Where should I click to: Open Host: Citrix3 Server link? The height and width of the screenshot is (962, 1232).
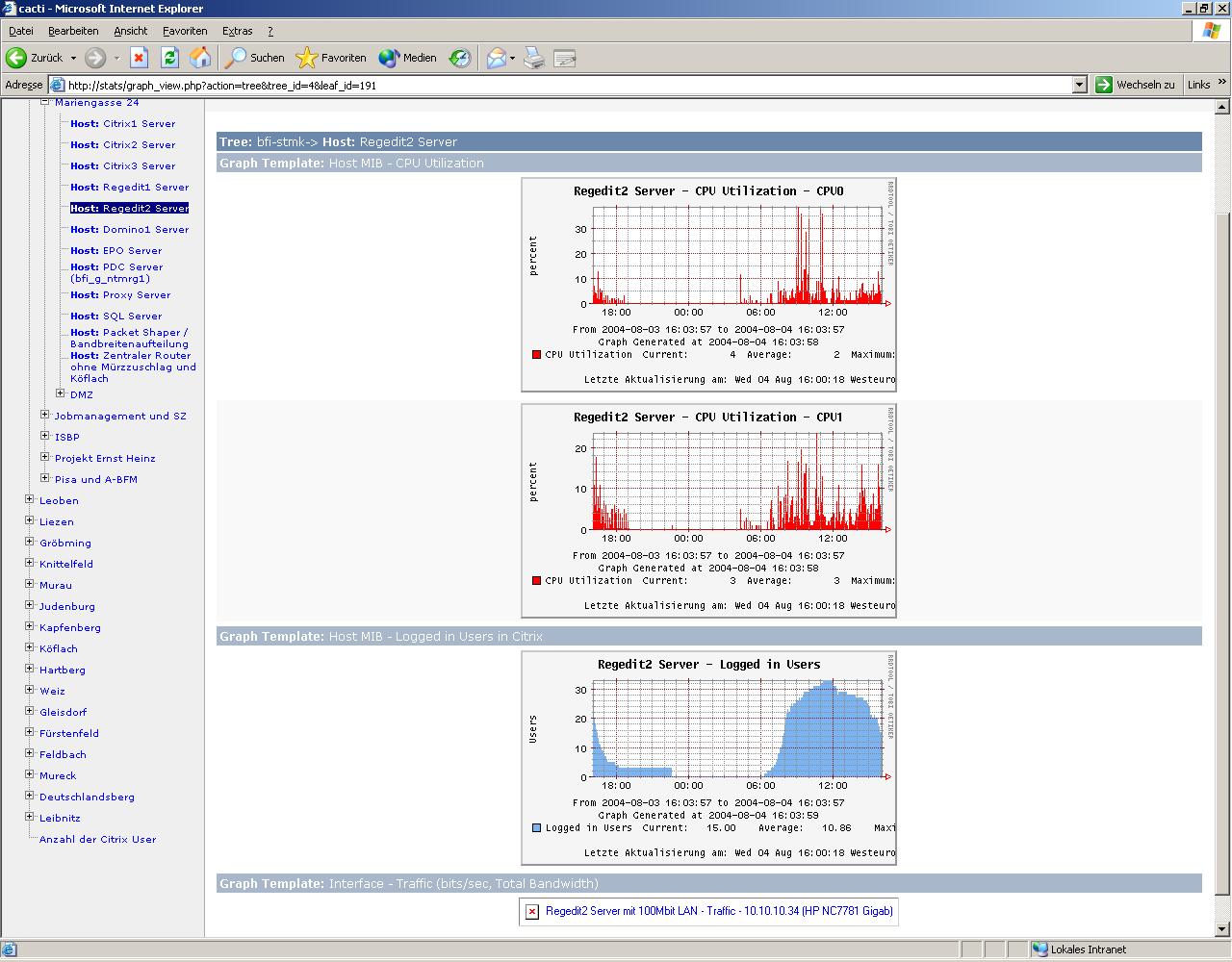[x=122, y=165]
